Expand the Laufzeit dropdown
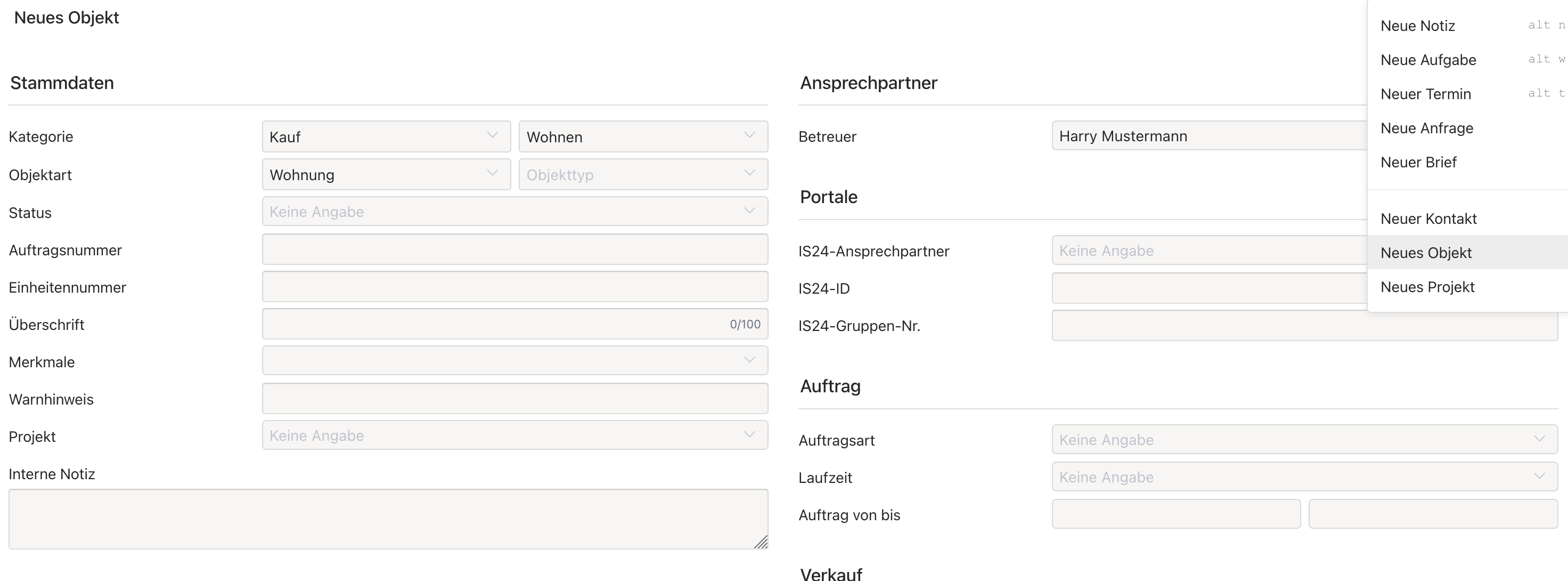Image resolution: width=1568 pixels, height=581 pixels. click(x=1304, y=477)
